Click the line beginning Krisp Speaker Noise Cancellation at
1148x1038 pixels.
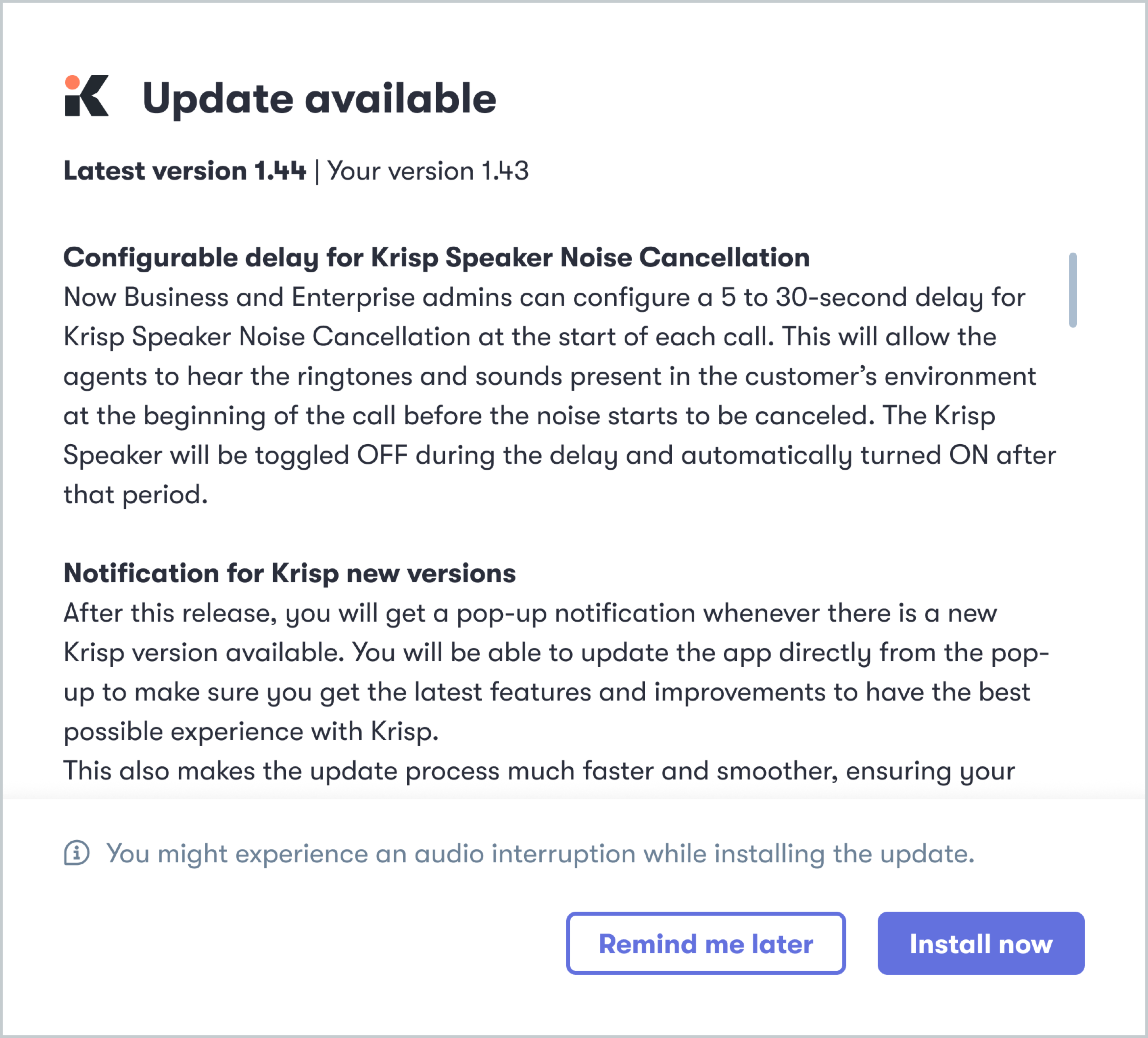530,337
